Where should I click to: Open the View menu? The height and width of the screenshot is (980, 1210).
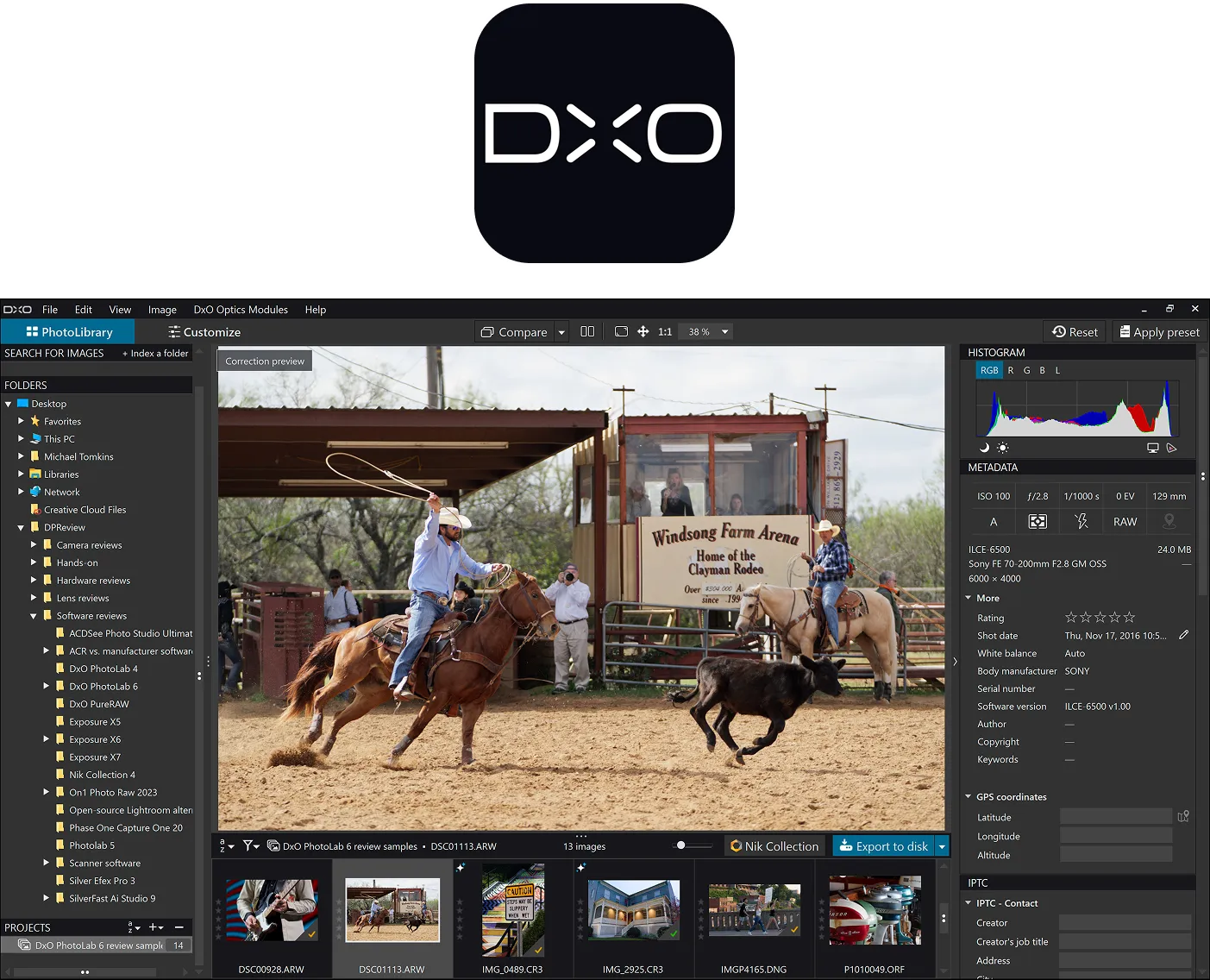point(120,310)
